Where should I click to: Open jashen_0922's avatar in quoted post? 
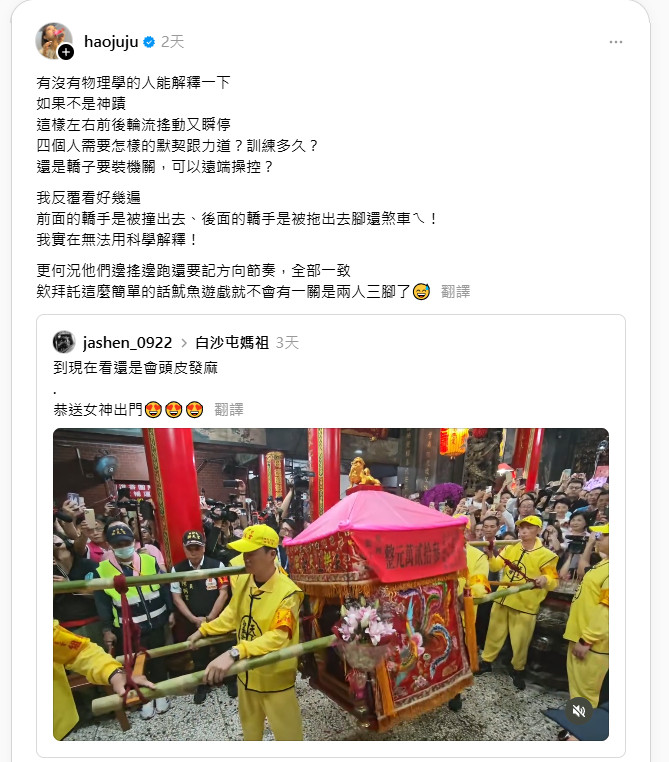click(x=64, y=342)
